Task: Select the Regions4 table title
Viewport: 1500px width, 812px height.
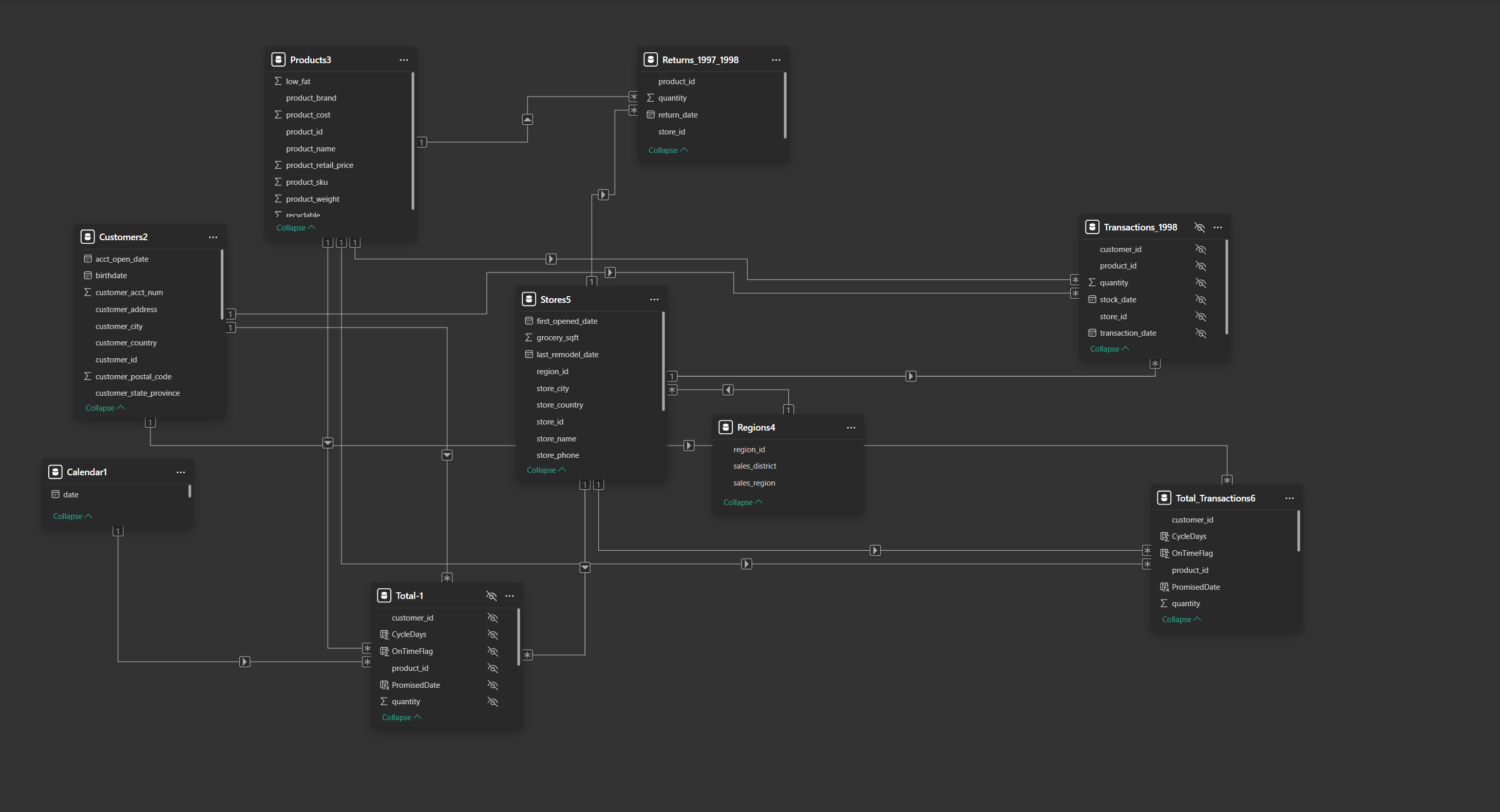Action: [756, 427]
